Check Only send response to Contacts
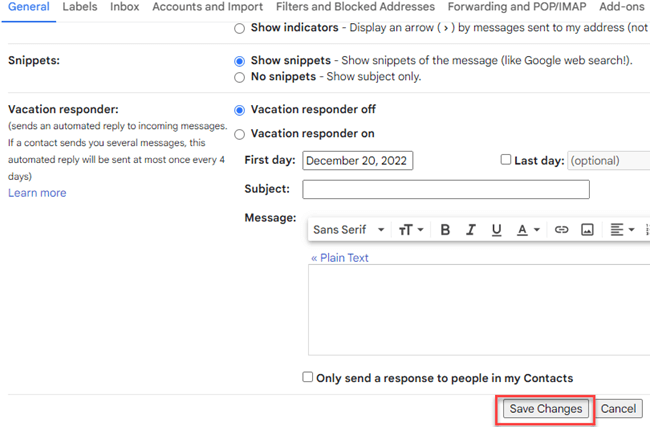The image size is (650, 427). [x=308, y=378]
